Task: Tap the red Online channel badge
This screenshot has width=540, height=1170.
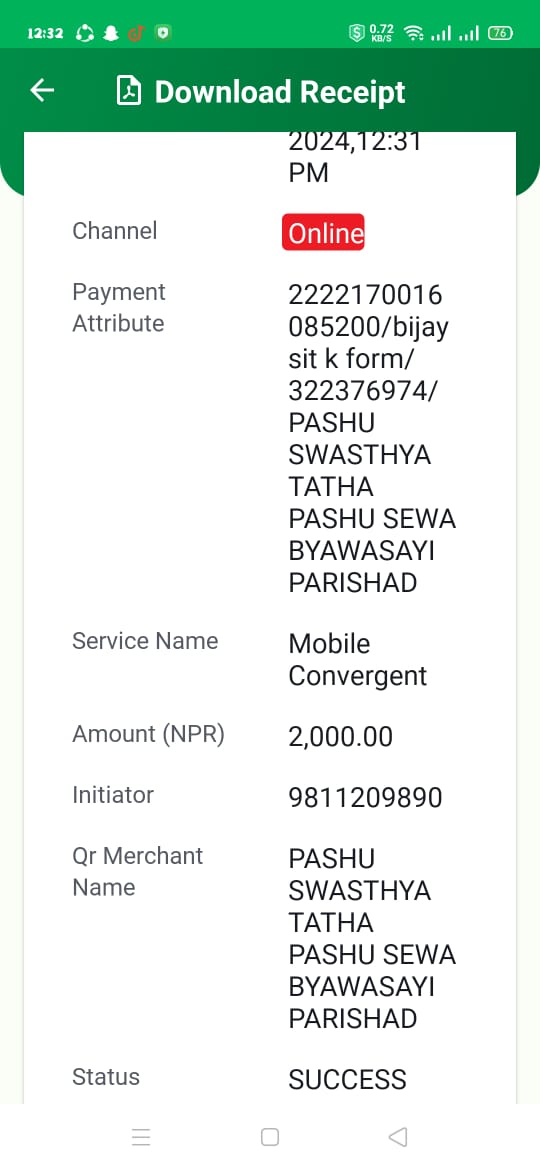Action: [323, 232]
